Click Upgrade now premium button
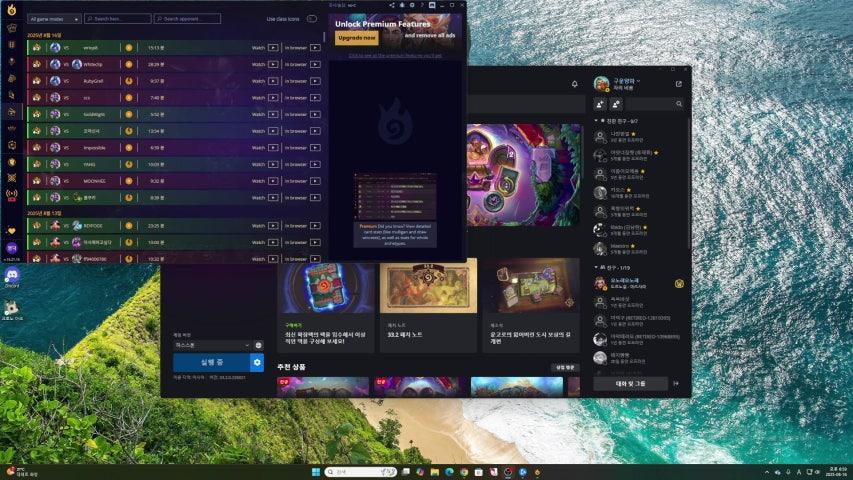Viewport: 853px width, 480px height. [x=357, y=38]
